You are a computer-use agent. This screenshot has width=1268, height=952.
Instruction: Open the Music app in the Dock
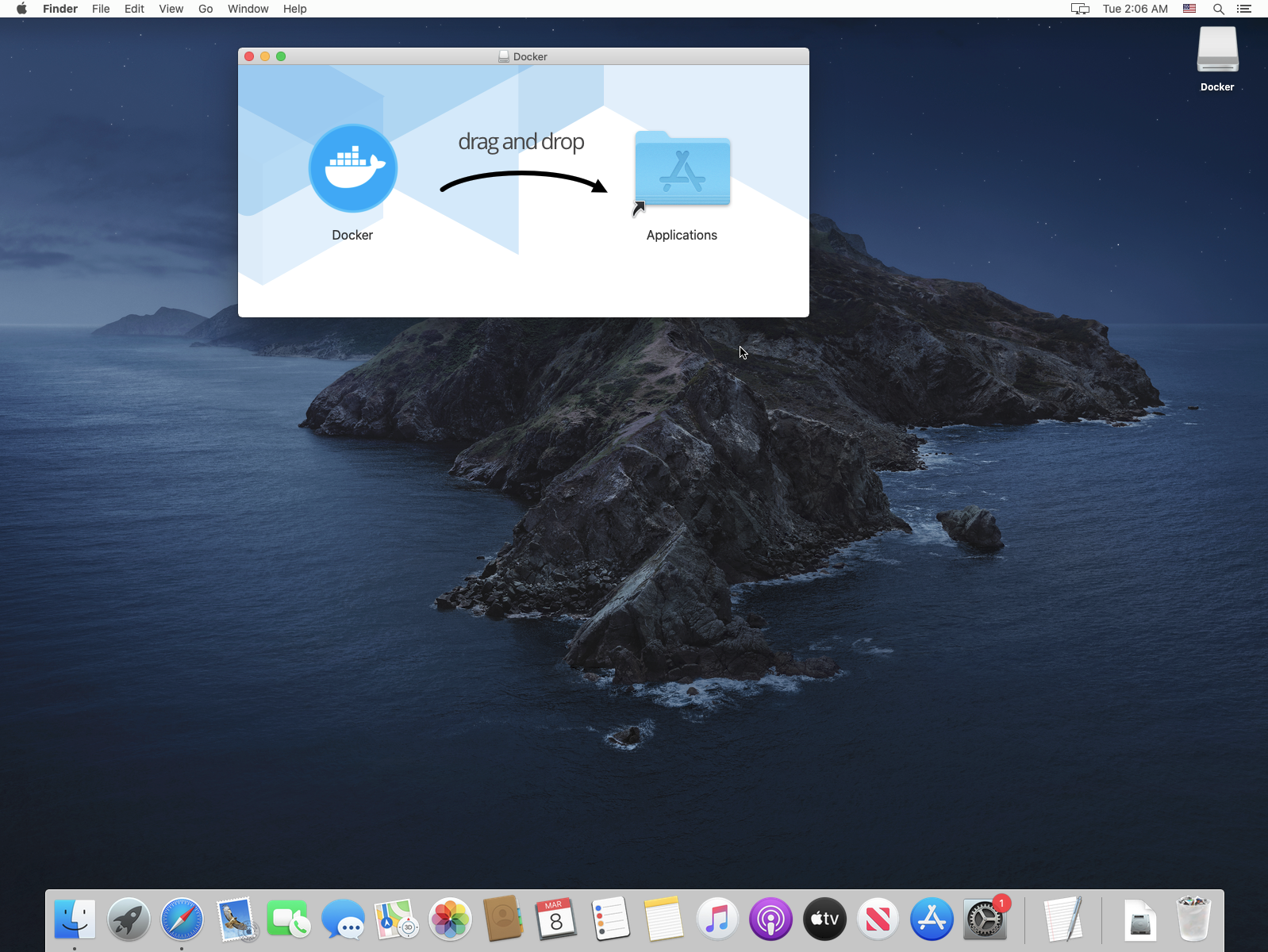pyautogui.click(x=717, y=919)
